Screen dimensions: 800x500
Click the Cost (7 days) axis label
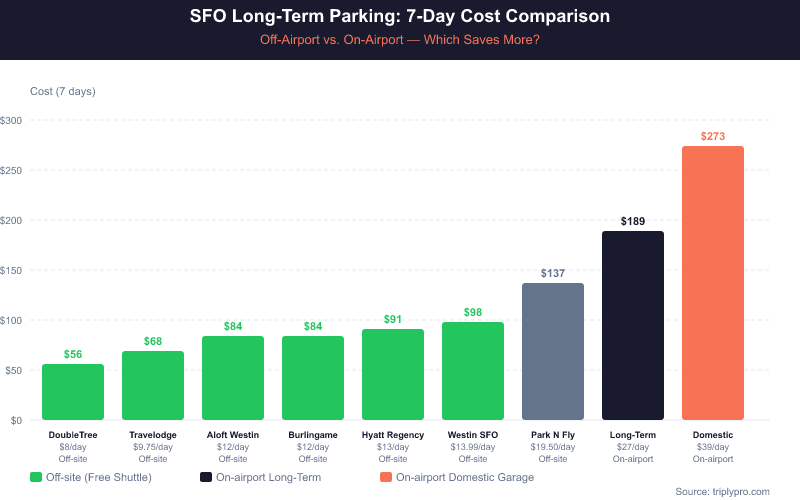[x=63, y=91]
